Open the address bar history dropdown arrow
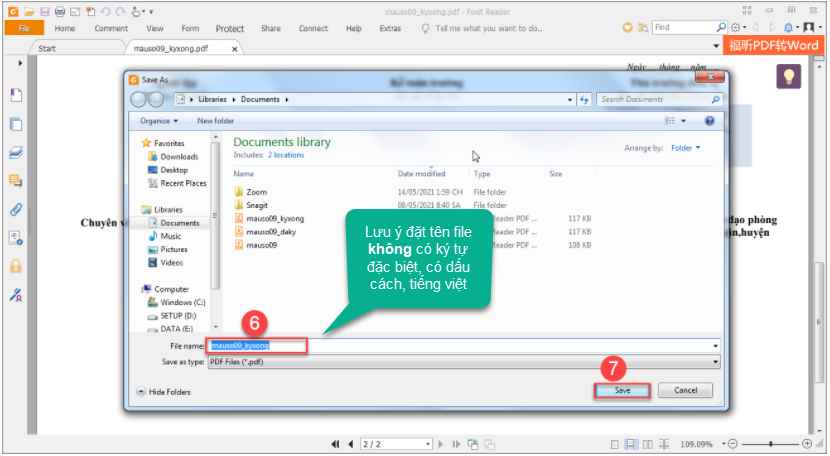 [x=570, y=100]
